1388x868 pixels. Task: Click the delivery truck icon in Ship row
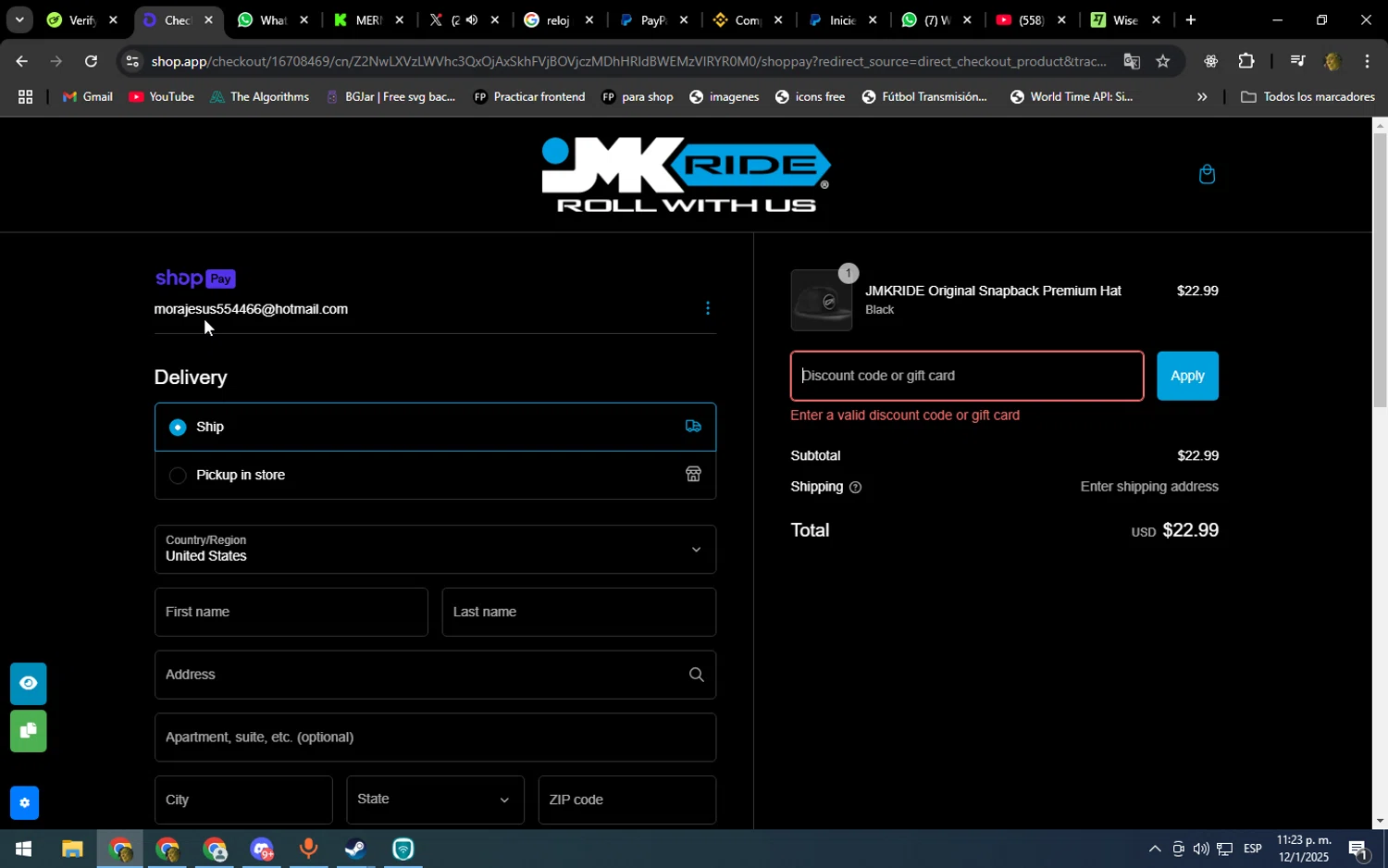point(693,427)
